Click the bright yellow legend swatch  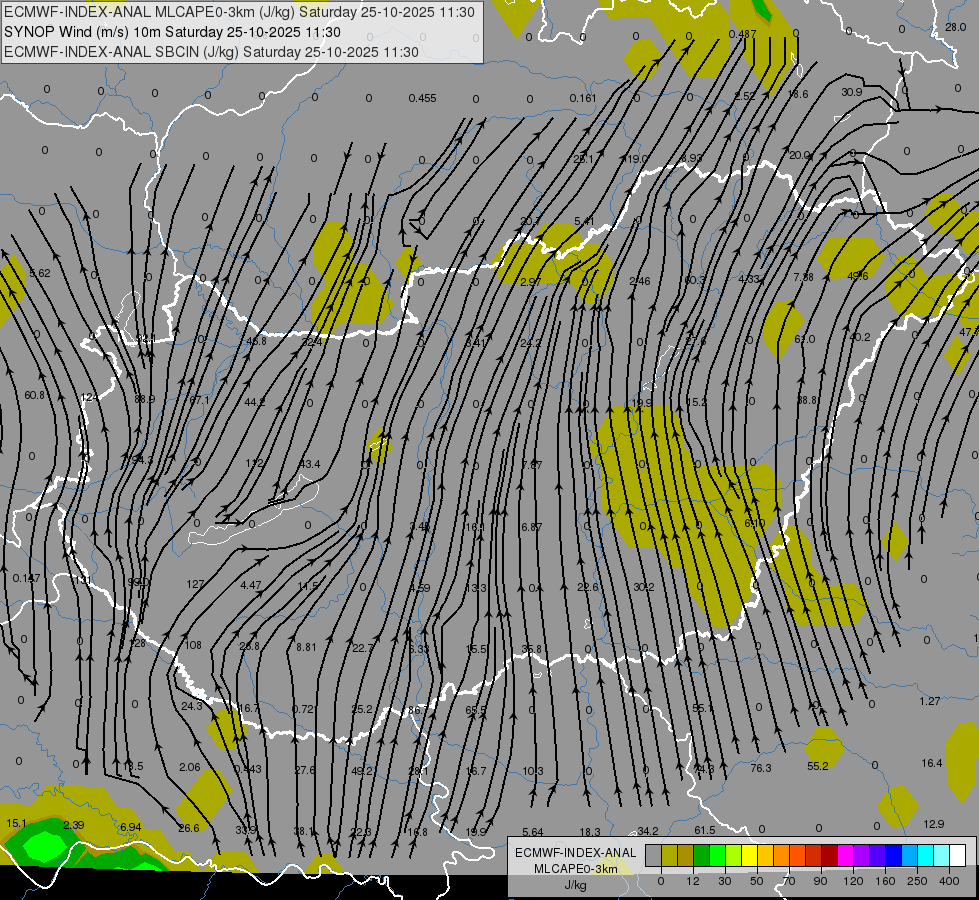(750, 855)
